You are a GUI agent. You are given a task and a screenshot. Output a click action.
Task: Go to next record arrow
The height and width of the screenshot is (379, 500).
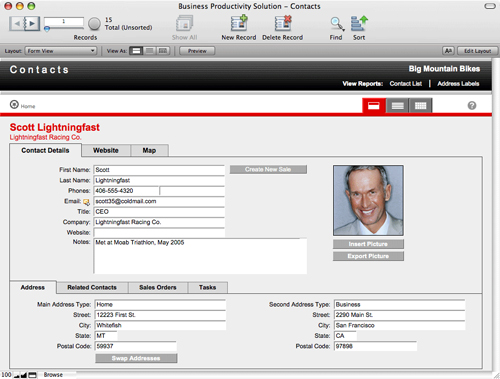[32, 24]
